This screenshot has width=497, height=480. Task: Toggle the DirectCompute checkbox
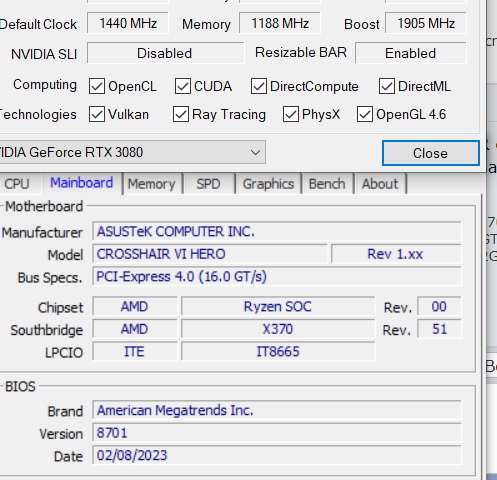click(259, 86)
